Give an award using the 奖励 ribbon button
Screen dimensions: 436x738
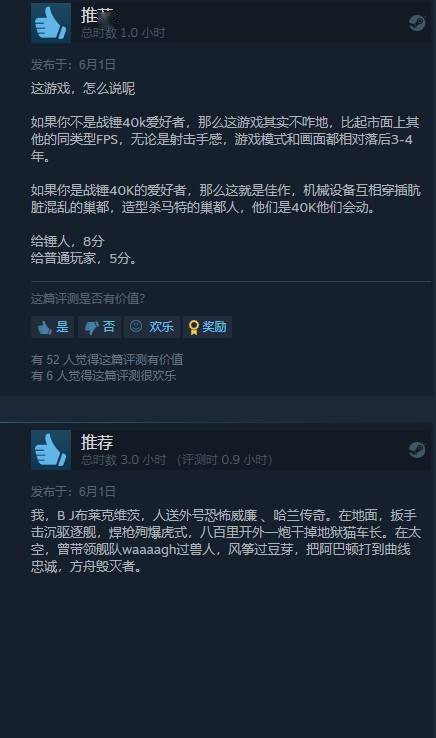tap(207, 327)
